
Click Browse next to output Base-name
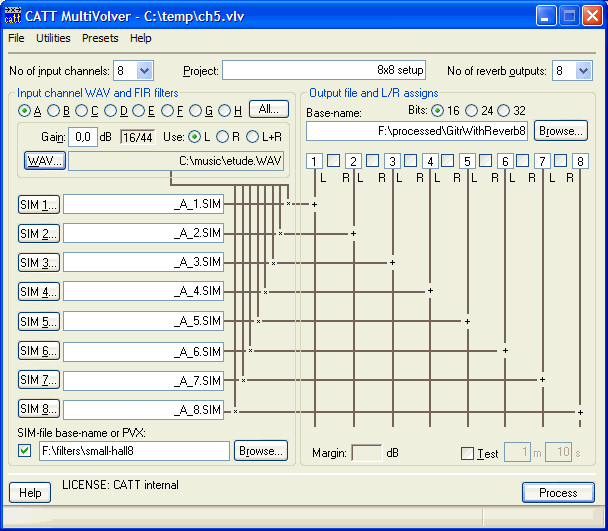click(560, 131)
